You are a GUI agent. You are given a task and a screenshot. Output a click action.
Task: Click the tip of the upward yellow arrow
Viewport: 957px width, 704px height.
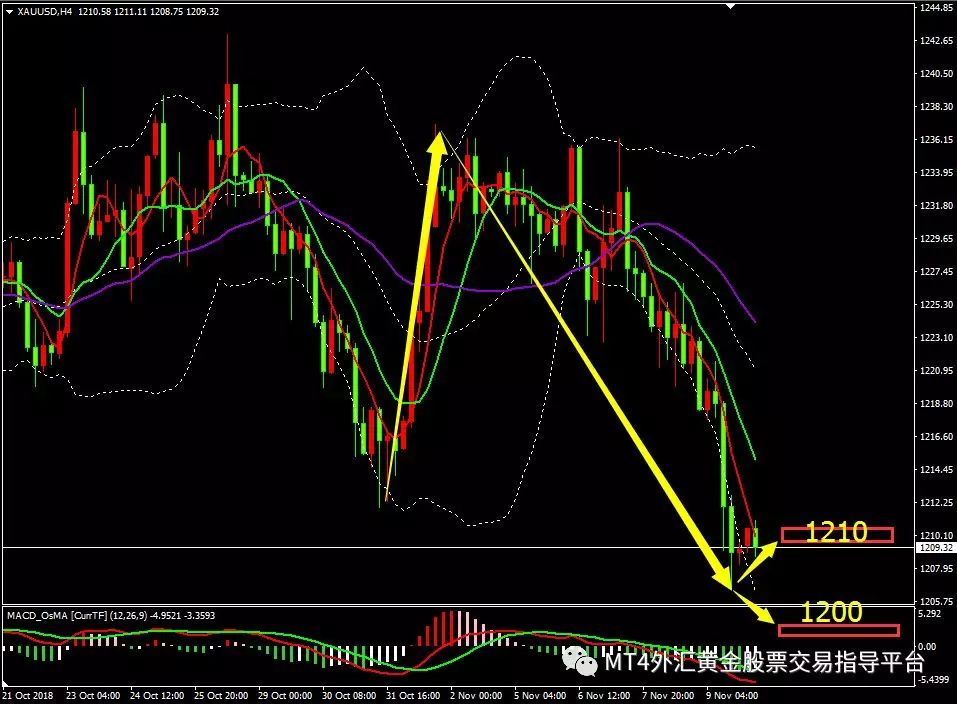(x=437, y=133)
